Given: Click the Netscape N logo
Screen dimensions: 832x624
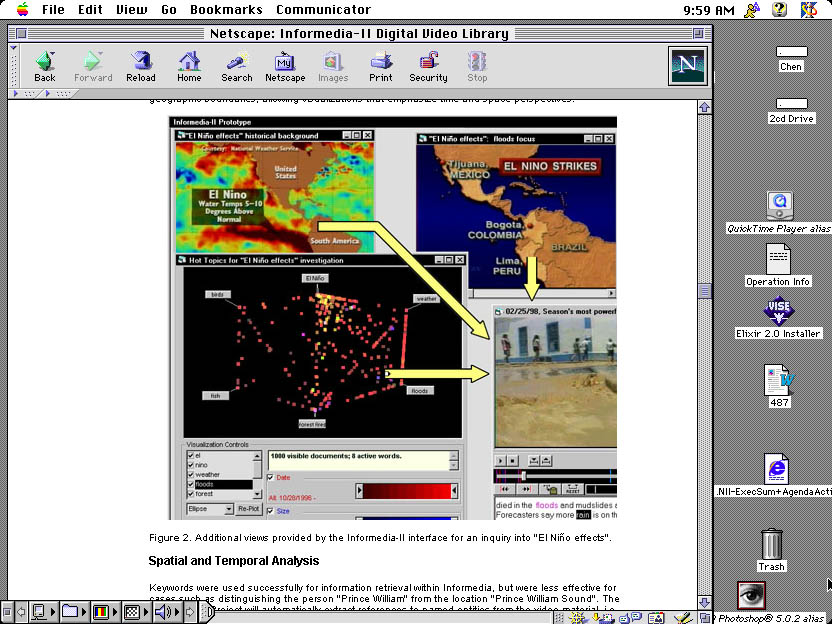Looking at the screenshot, I should 688,65.
